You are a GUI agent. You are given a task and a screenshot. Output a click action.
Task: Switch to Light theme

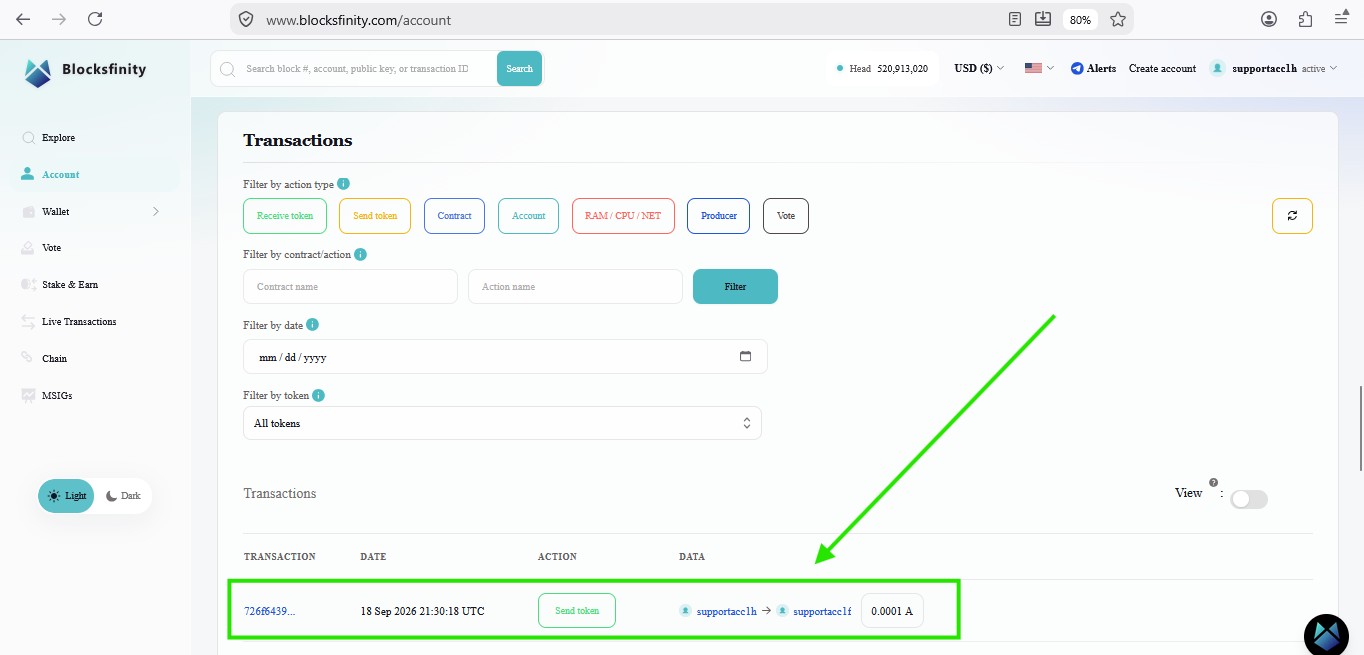66,496
